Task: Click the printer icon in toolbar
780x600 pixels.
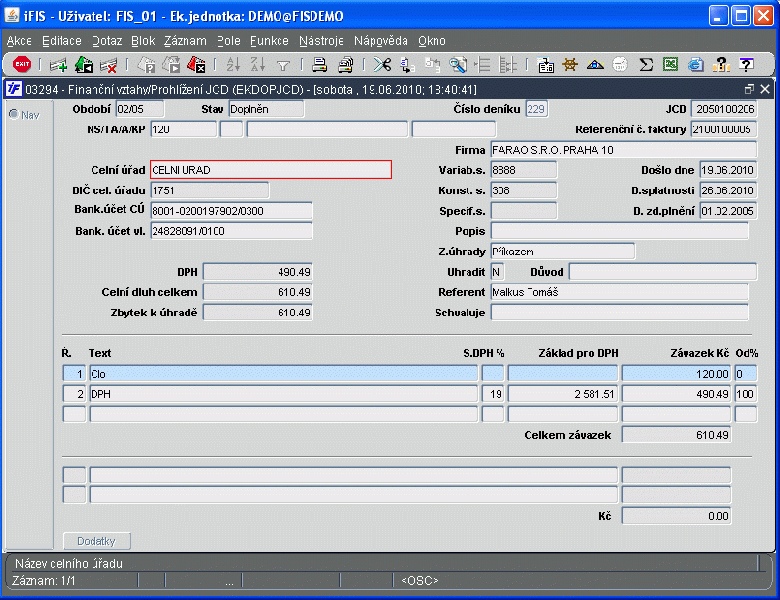Action: tap(319, 65)
